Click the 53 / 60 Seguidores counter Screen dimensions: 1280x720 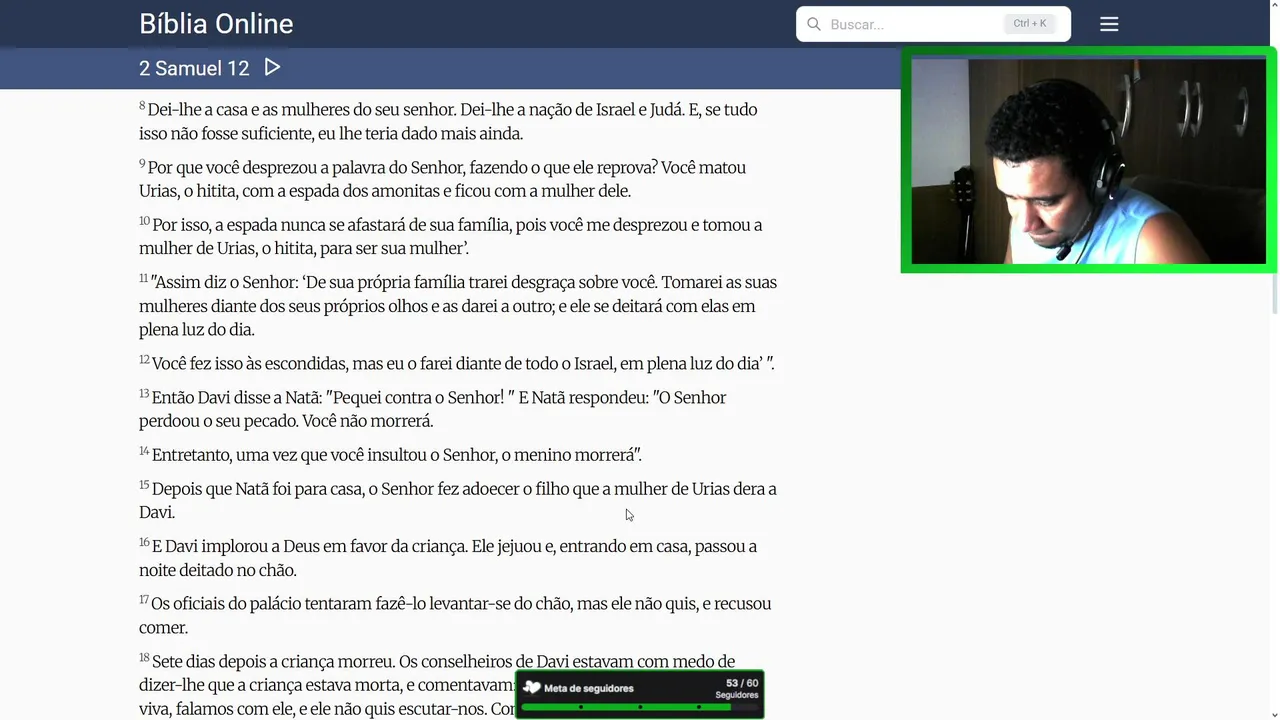(x=738, y=689)
